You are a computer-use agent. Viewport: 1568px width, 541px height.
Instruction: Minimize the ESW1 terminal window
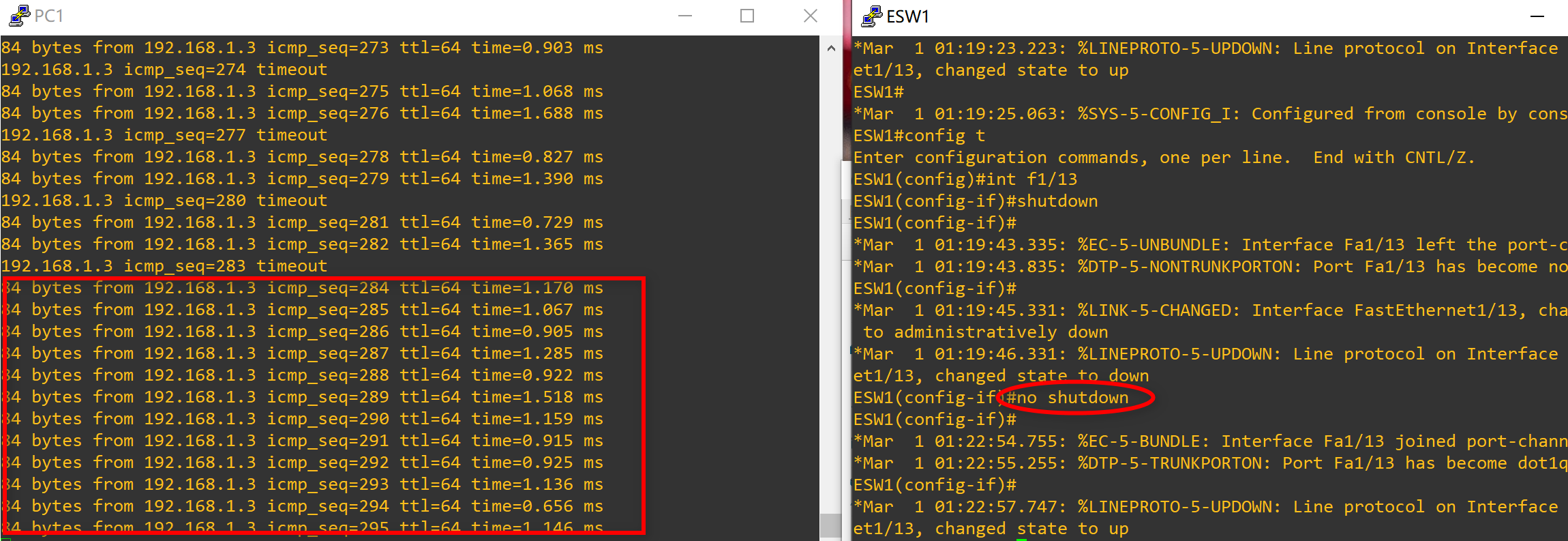tap(1537, 16)
